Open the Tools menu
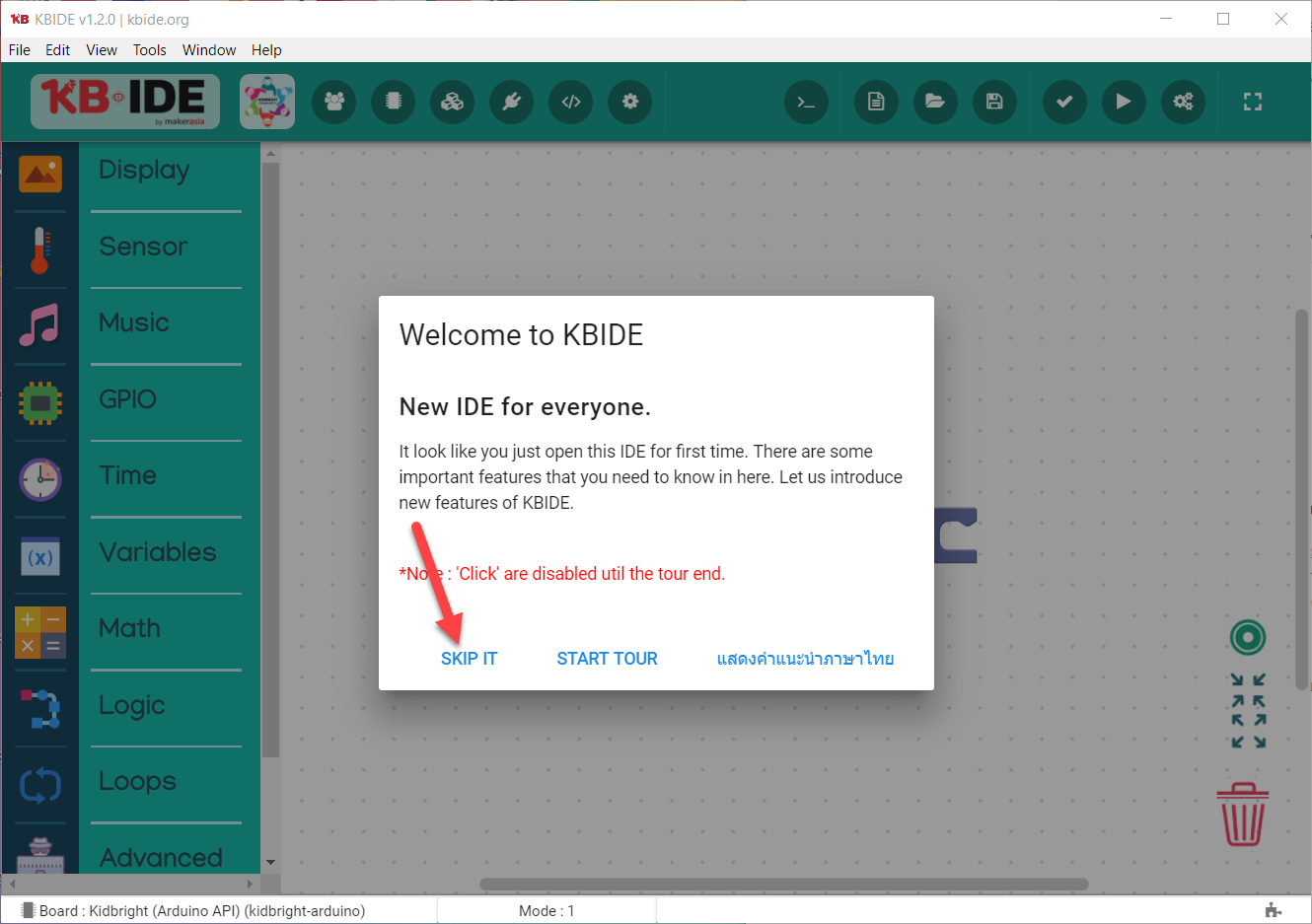 (x=149, y=50)
